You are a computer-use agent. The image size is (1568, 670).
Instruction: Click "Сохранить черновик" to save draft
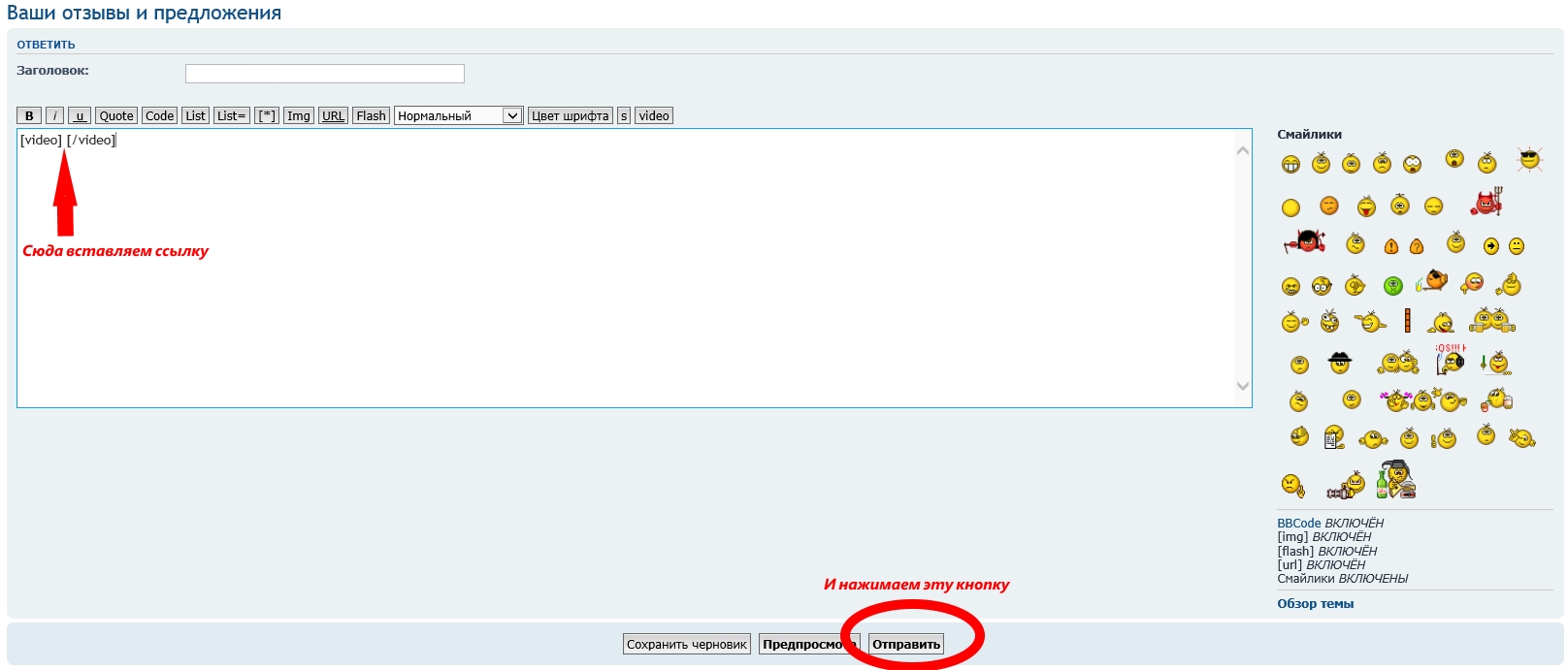click(x=687, y=644)
